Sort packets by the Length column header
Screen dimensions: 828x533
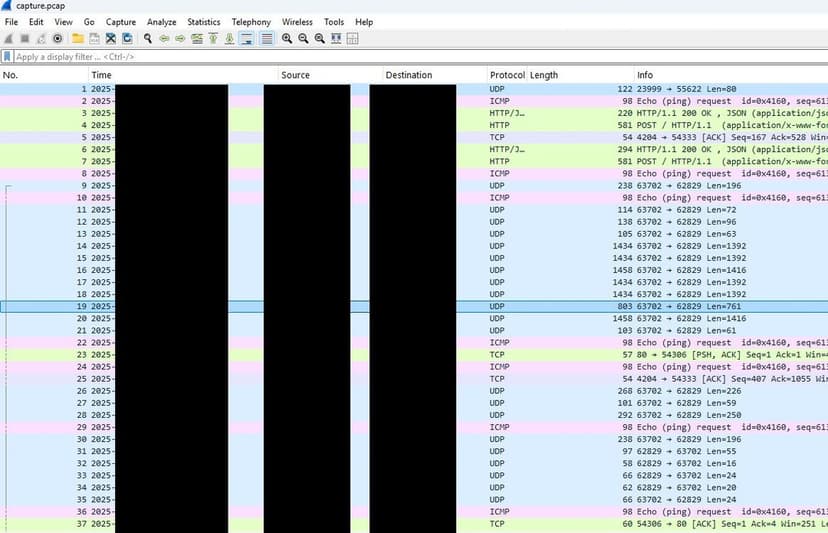click(581, 75)
